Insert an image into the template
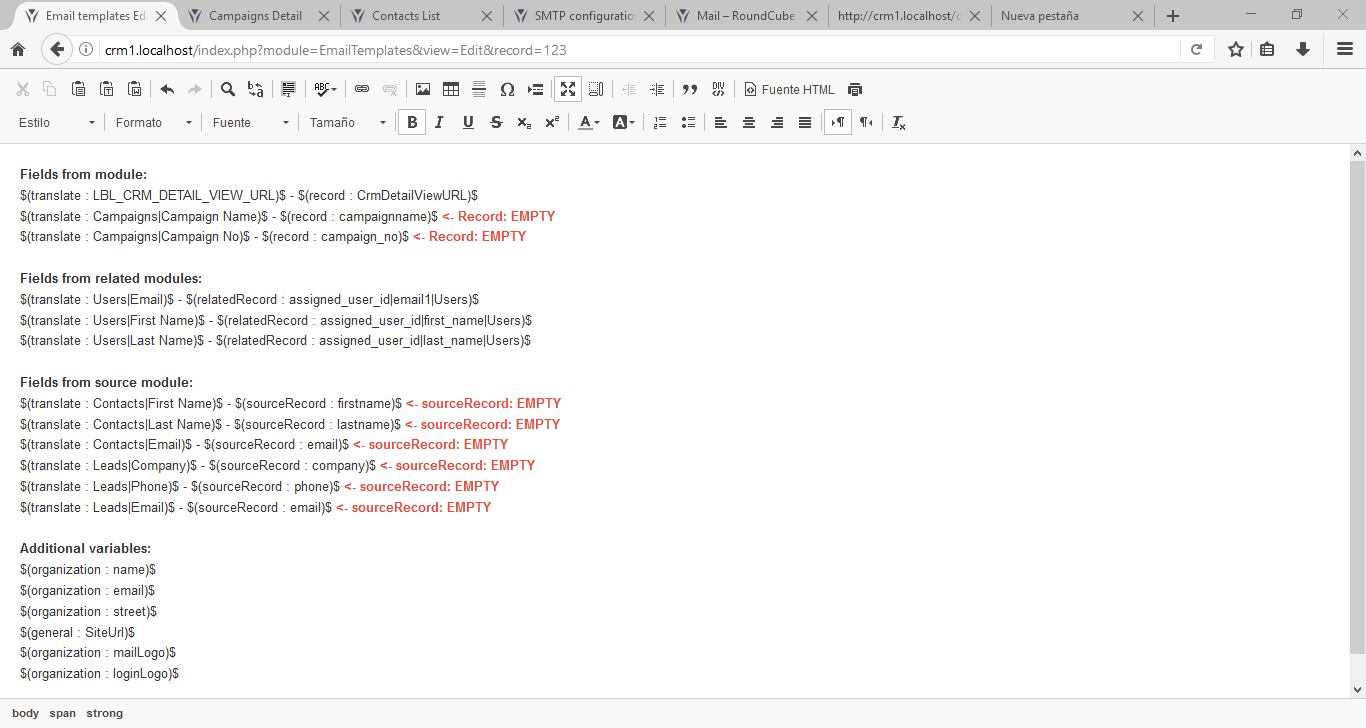This screenshot has width=1366, height=728. [x=423, y=89]
